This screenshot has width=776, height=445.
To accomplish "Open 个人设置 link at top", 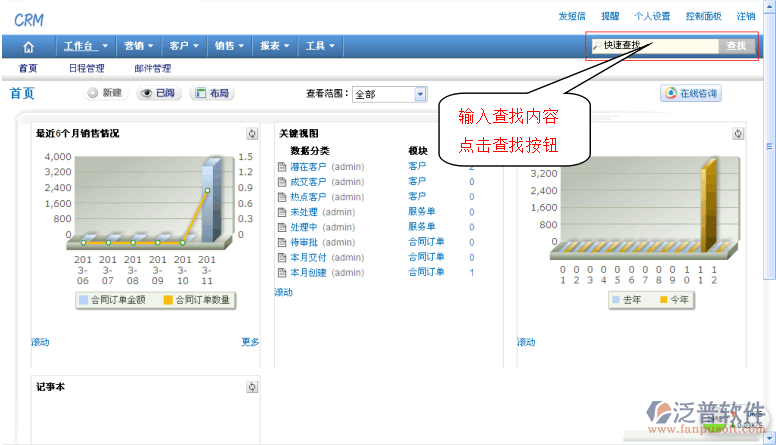I will coord(652,16).
